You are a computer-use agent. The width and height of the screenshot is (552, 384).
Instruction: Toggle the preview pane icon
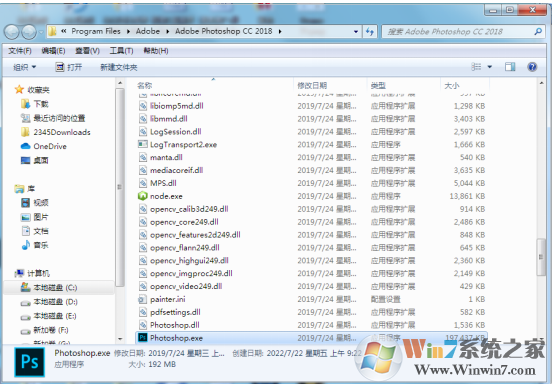(x=510, y=67)
